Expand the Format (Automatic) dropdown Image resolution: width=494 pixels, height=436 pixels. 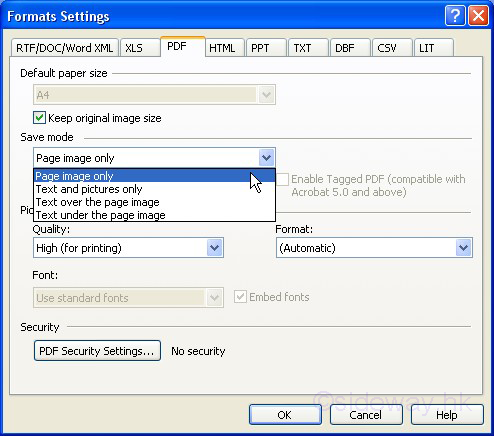[x=463, y=248]
